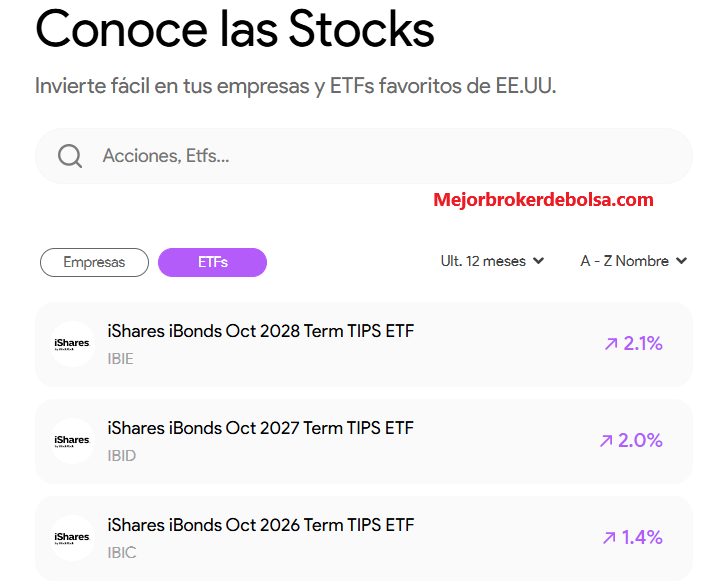Viewport: 718px width, 587px height.
Task: Open iShares iBonds Oct 2026 Term TIPS ETF
Action: click(x=364, y=538)
